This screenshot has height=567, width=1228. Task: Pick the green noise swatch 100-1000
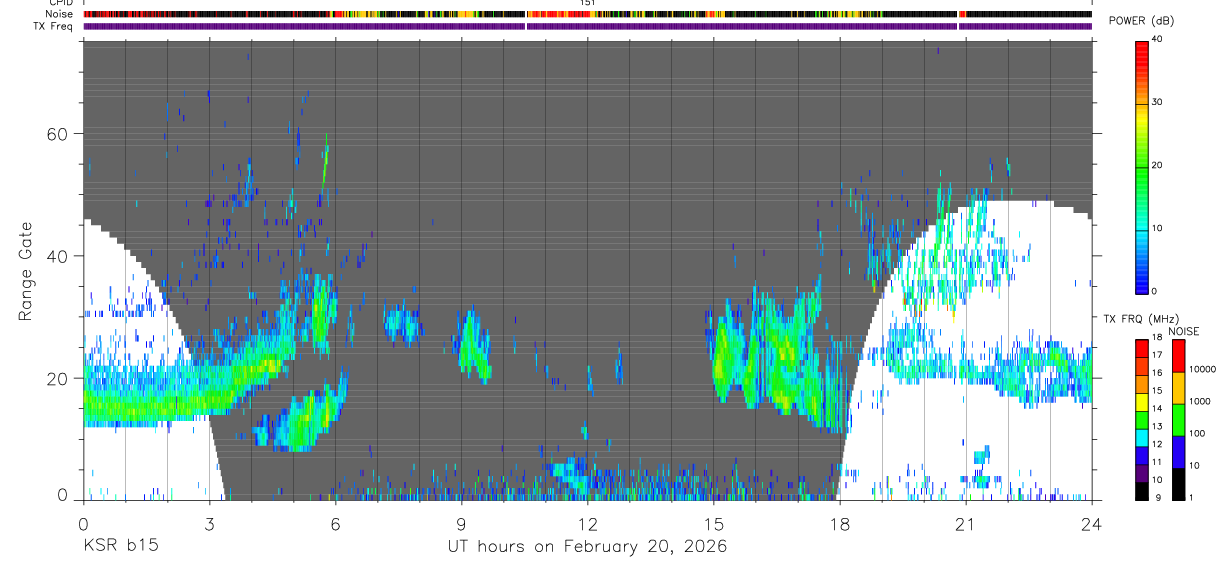click(1178, 420)
